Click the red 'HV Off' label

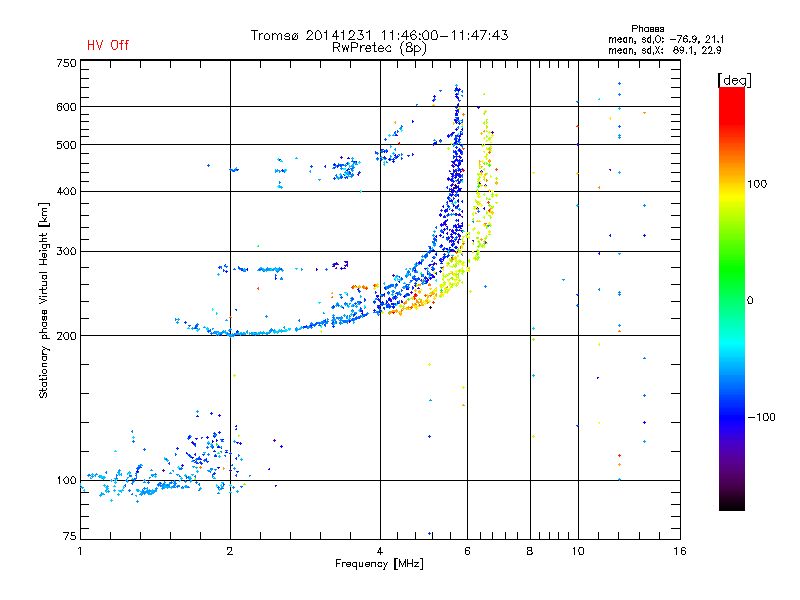click(x=108, y=45)
